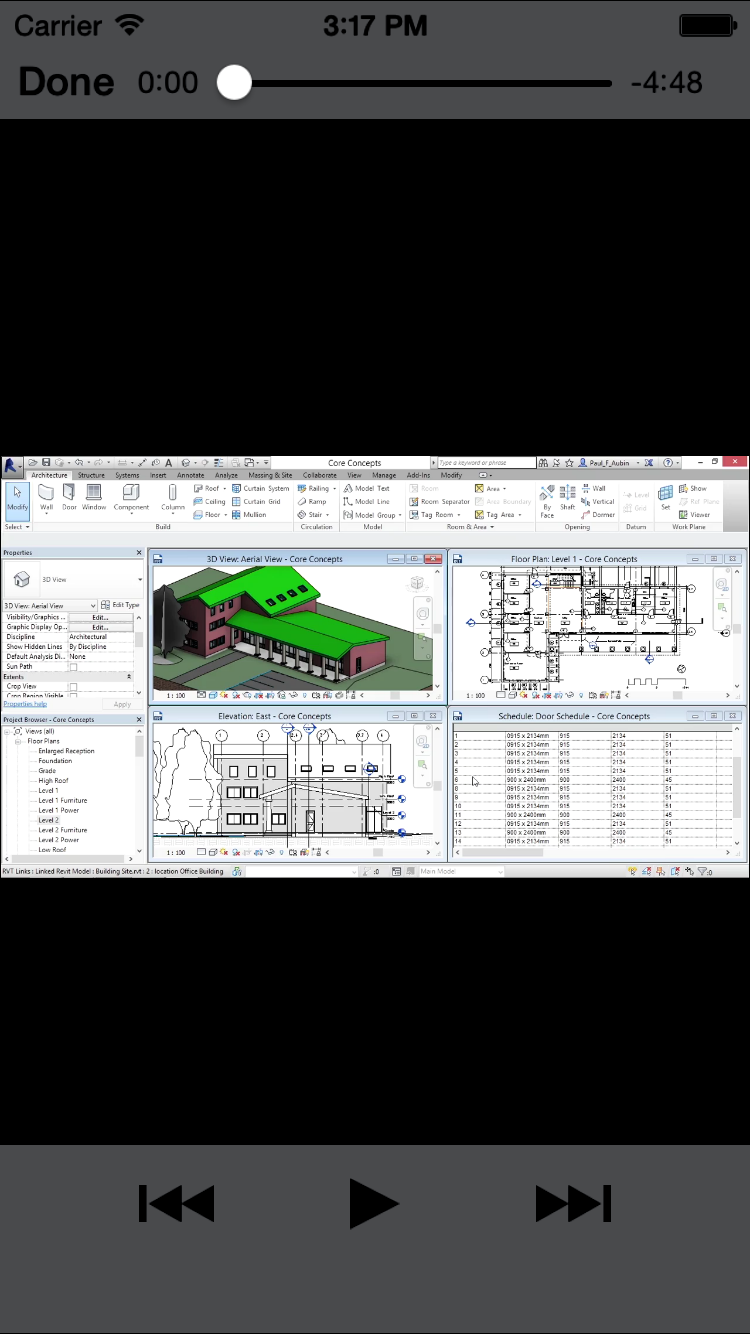Click the Dormer opening tool
This screenshot has height=1334, width=750.
pos(598,515)
